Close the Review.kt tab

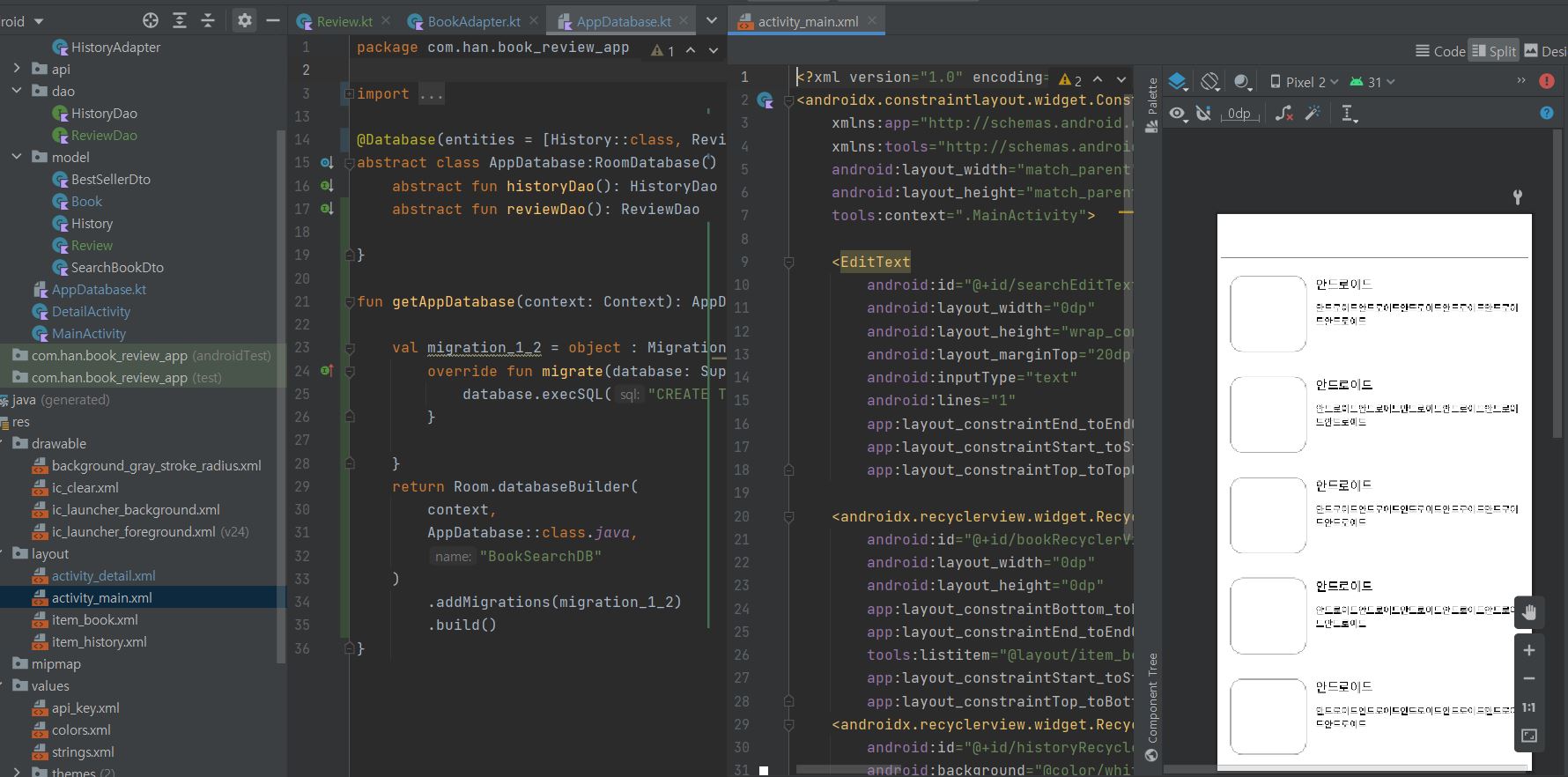click(x=385, y=20)
